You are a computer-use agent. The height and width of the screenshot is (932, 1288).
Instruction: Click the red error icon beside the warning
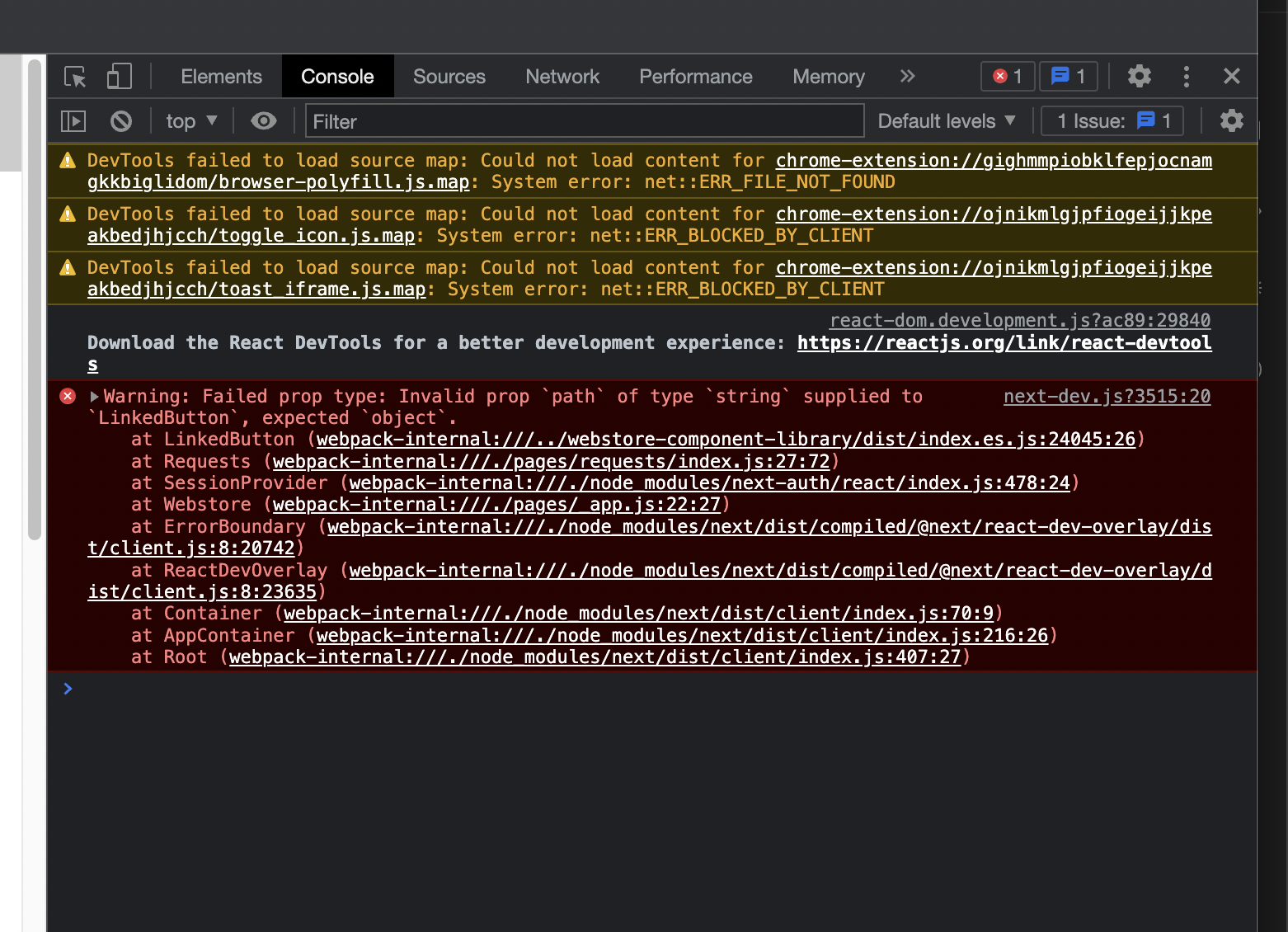click(68, 397)
